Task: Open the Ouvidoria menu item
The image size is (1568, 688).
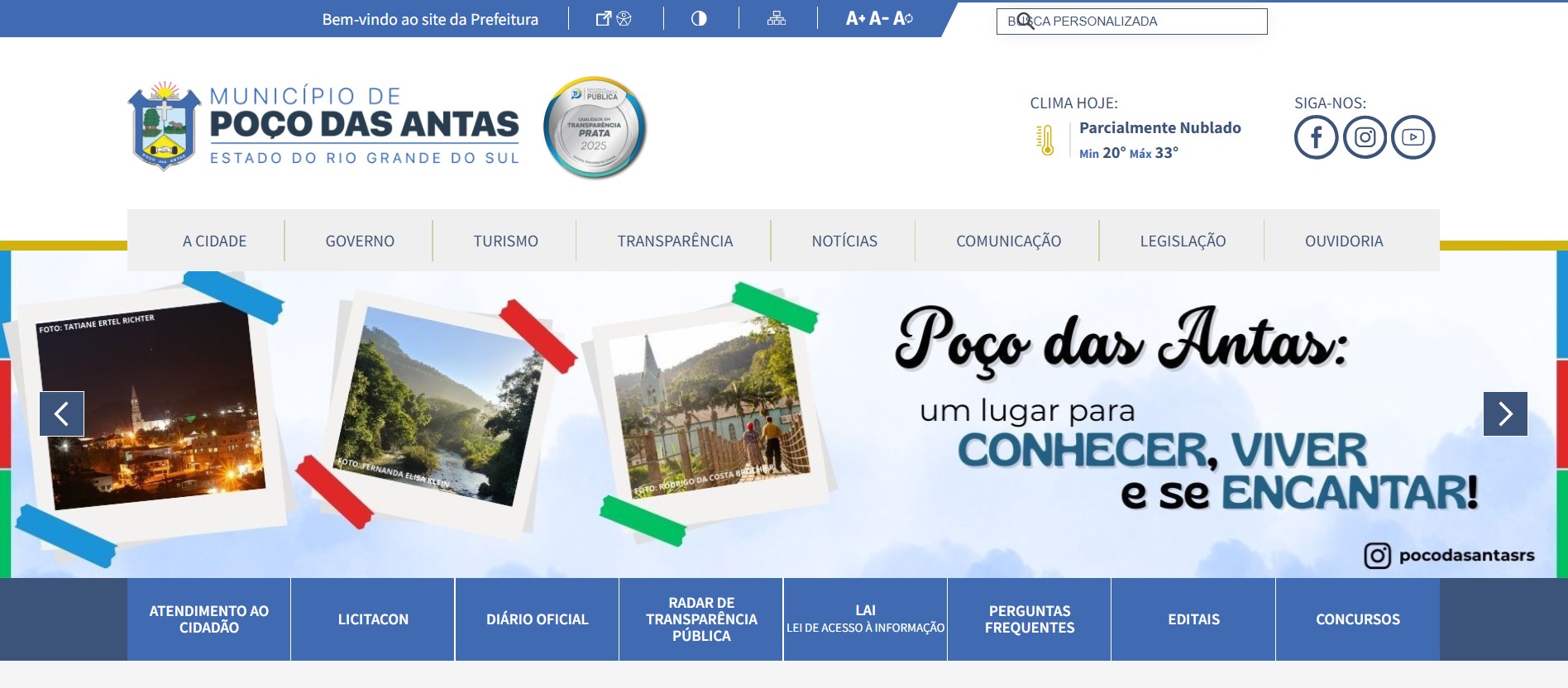Action: (1344, 241)
